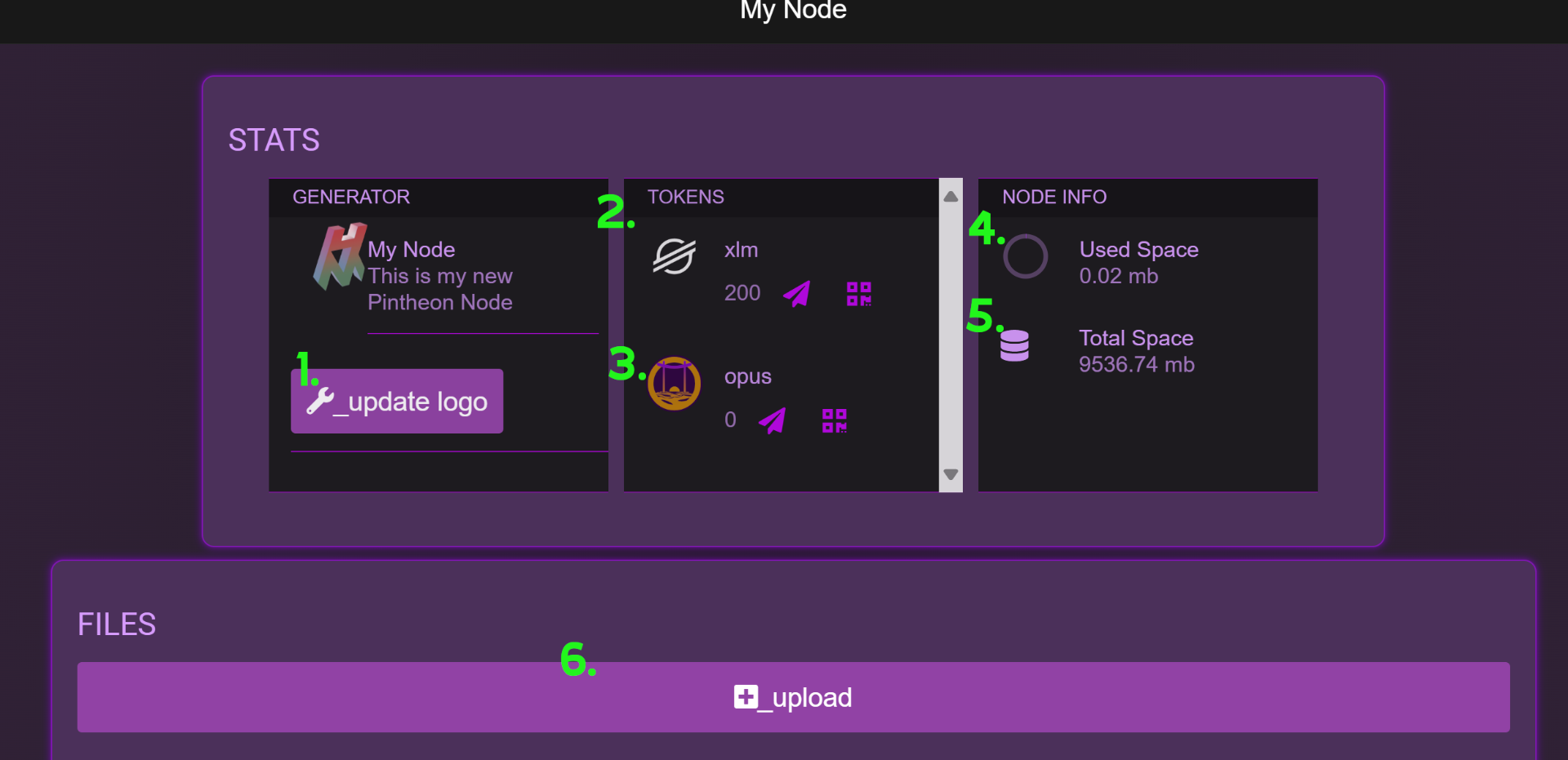The width and height of the screenshot is (1568, 760).
Task: Click the Stellar xlm token logo
Action: pos(675,256)
